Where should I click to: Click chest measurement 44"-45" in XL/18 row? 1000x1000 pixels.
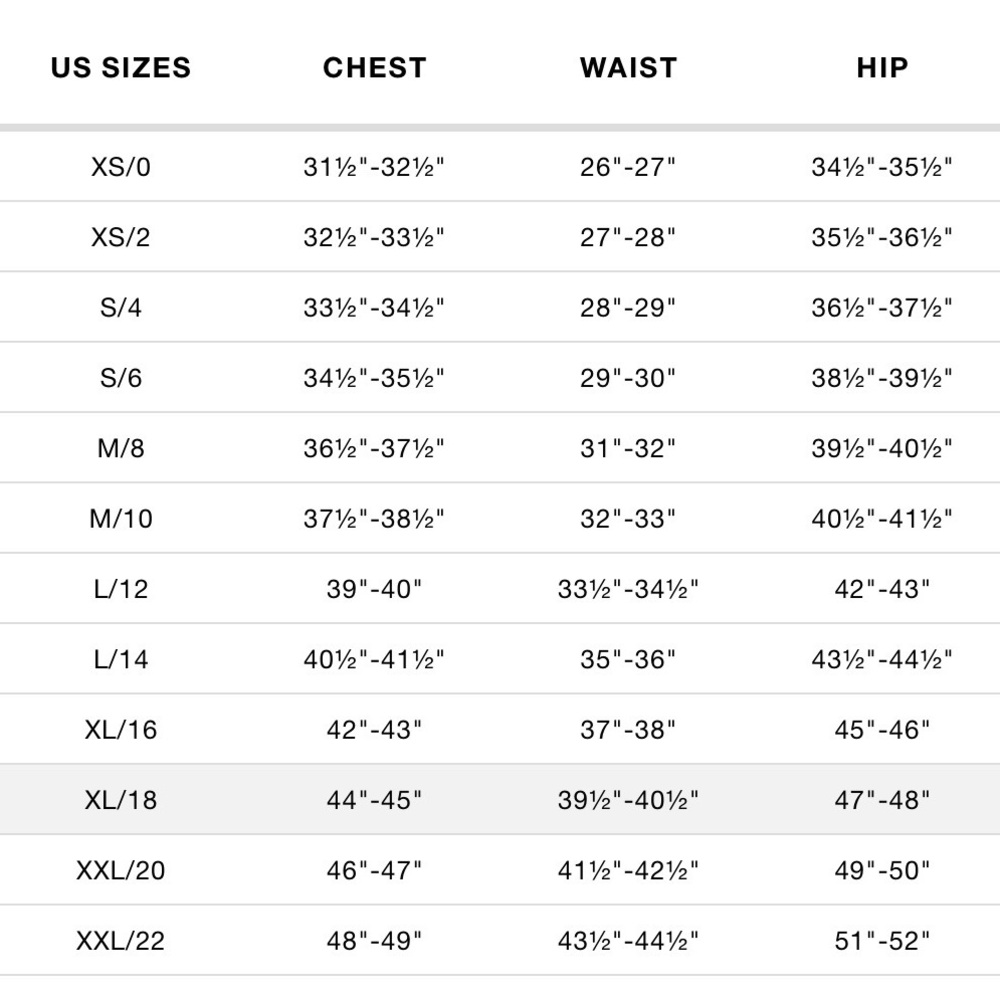(x=374, y=800)
